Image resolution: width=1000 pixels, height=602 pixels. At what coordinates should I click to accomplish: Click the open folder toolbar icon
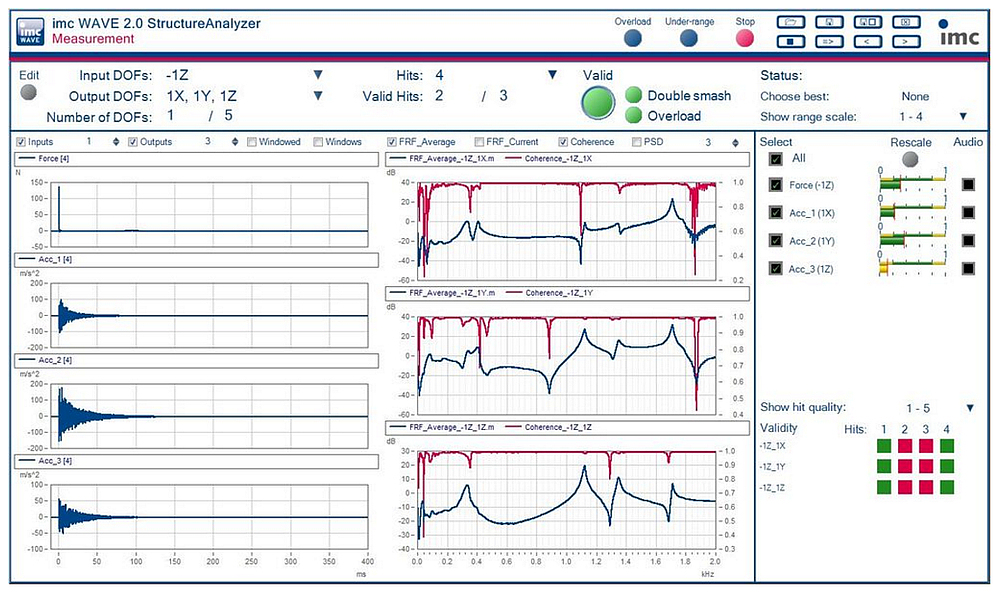[791, 22]
